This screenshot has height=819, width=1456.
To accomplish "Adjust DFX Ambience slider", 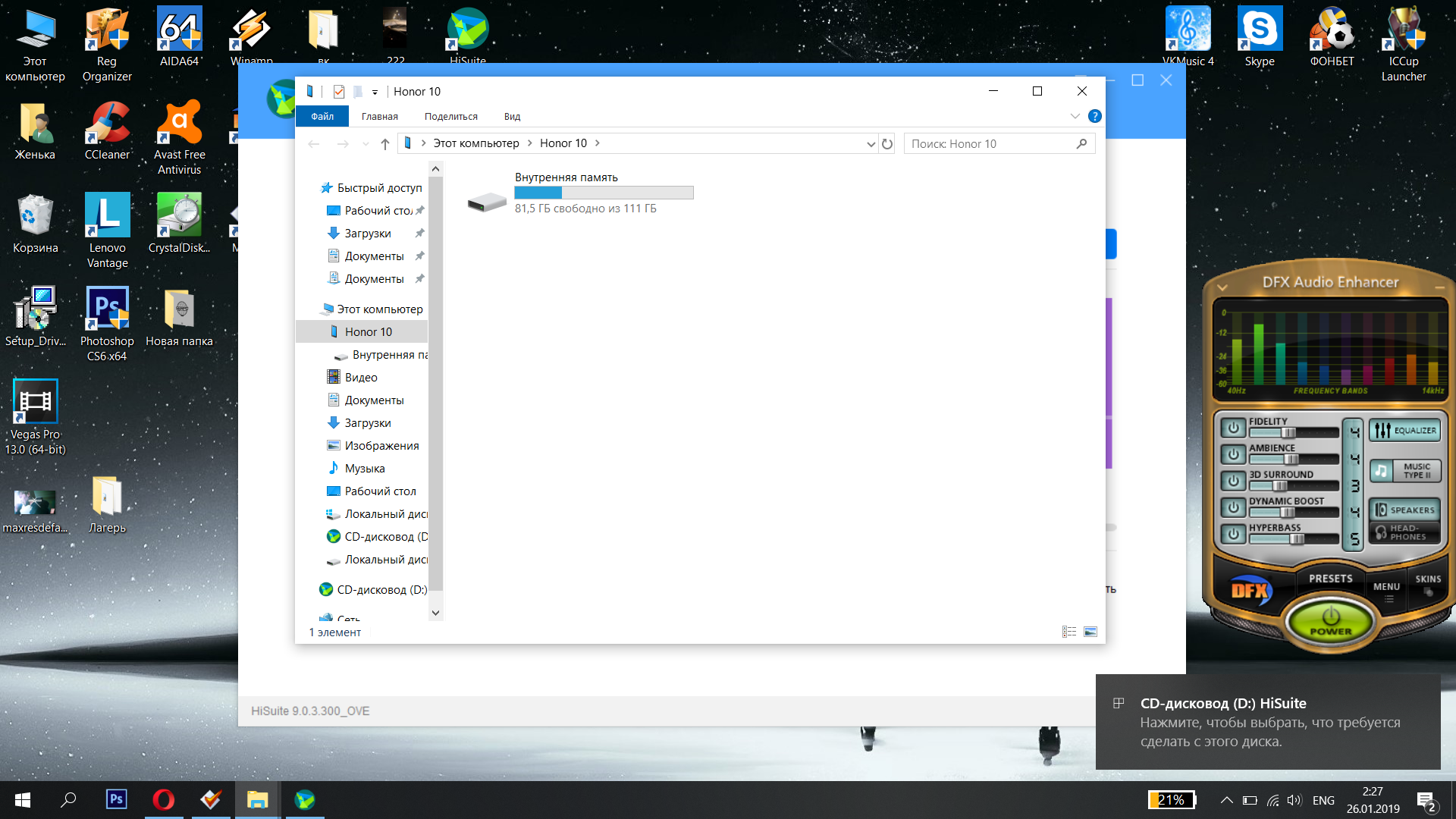I will coord(1293,460).
